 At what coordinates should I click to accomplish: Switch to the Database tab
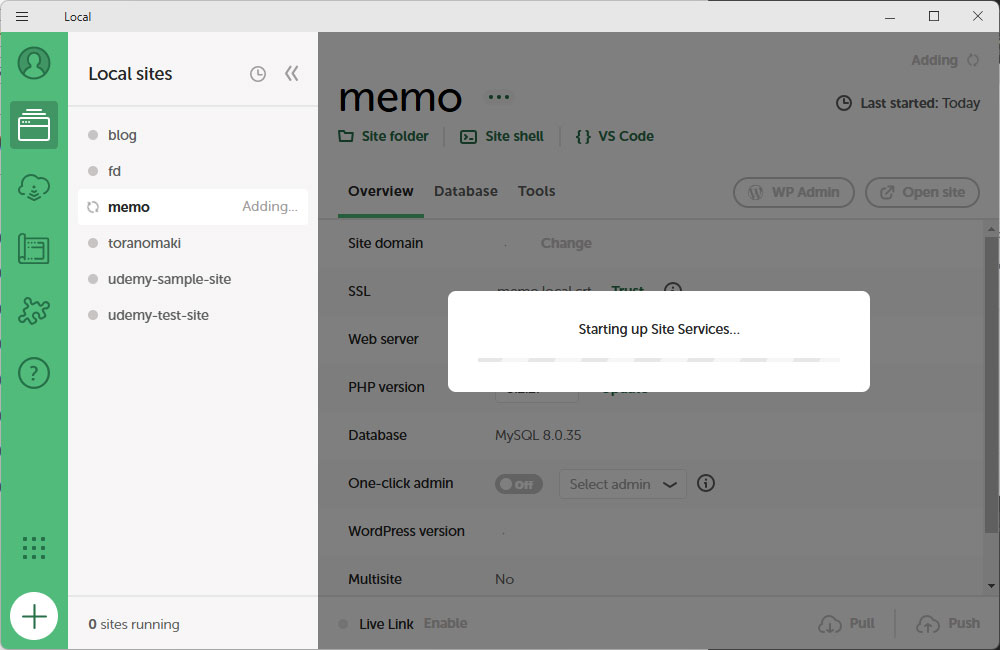coord(465,191)
